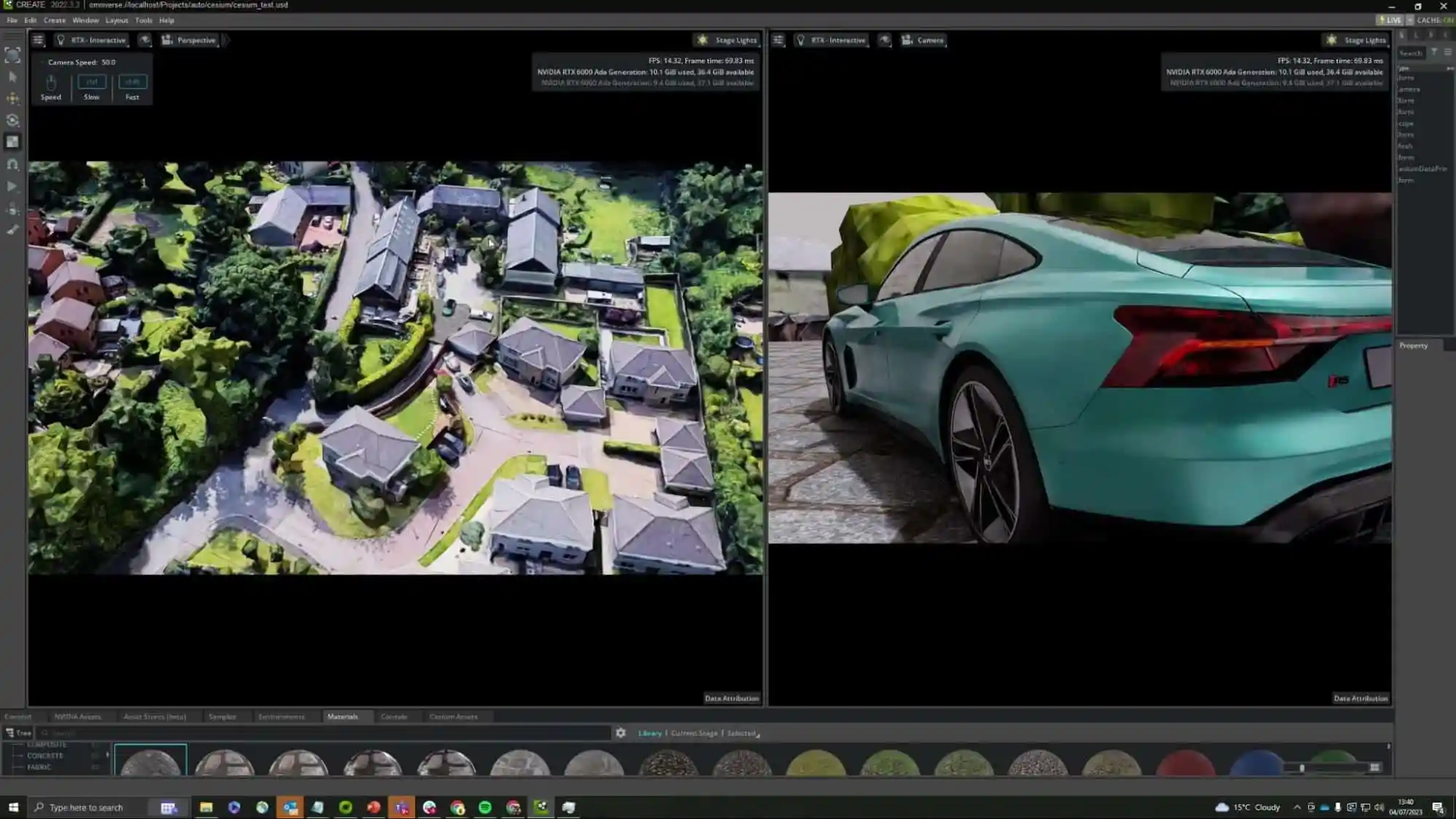Toggle the Tree view button
Viewport: 1456px width, 819px height.
click(18, 733)
